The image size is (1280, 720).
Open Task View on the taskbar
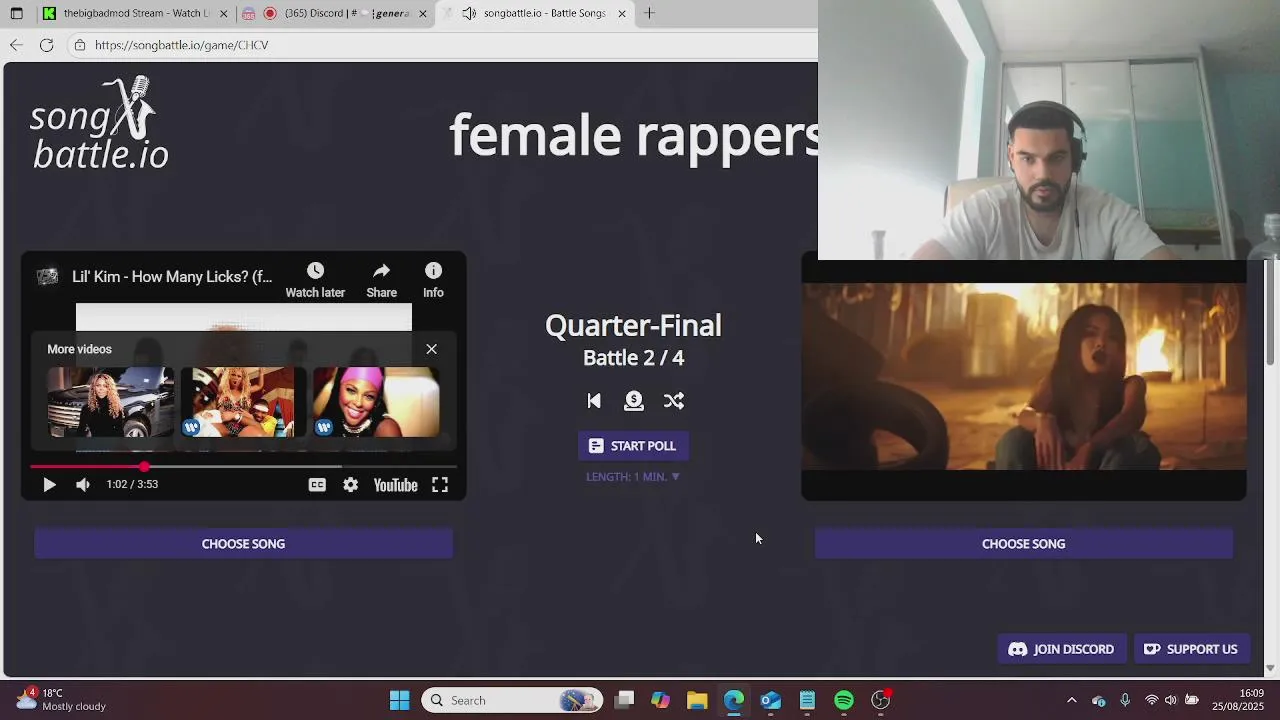(624, 700)
